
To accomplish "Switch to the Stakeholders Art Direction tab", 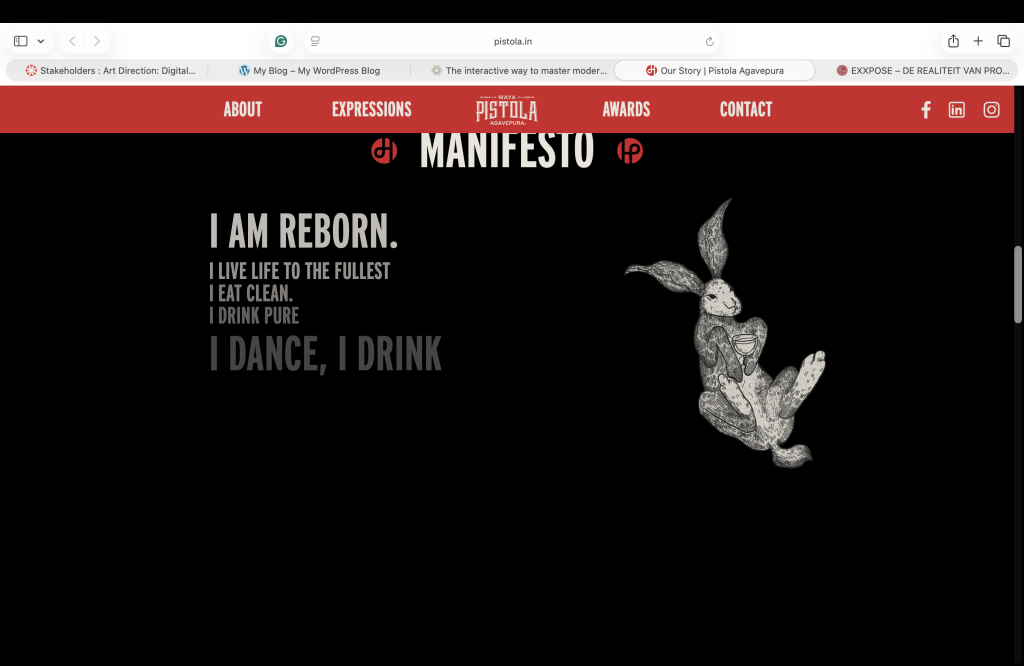I will [x=110, y=71].
